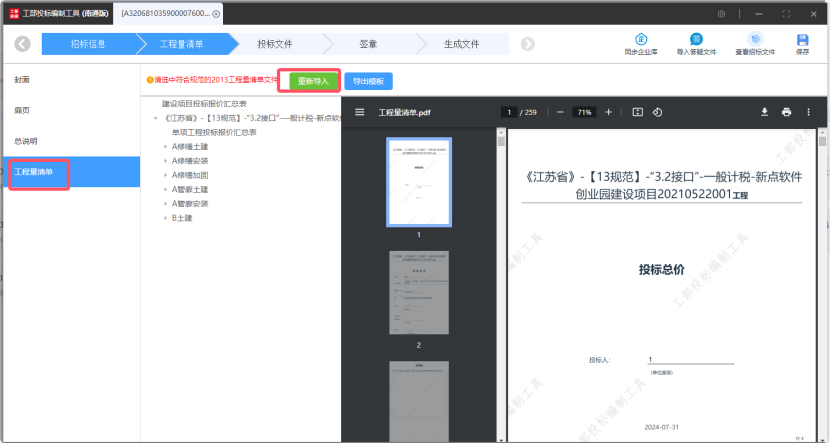Rotate the PDF page with the rotate icon

pyautogui.click(x=657, y=112)
